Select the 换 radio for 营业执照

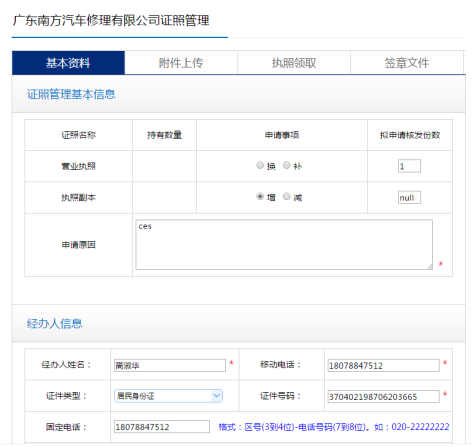(260, 165)
